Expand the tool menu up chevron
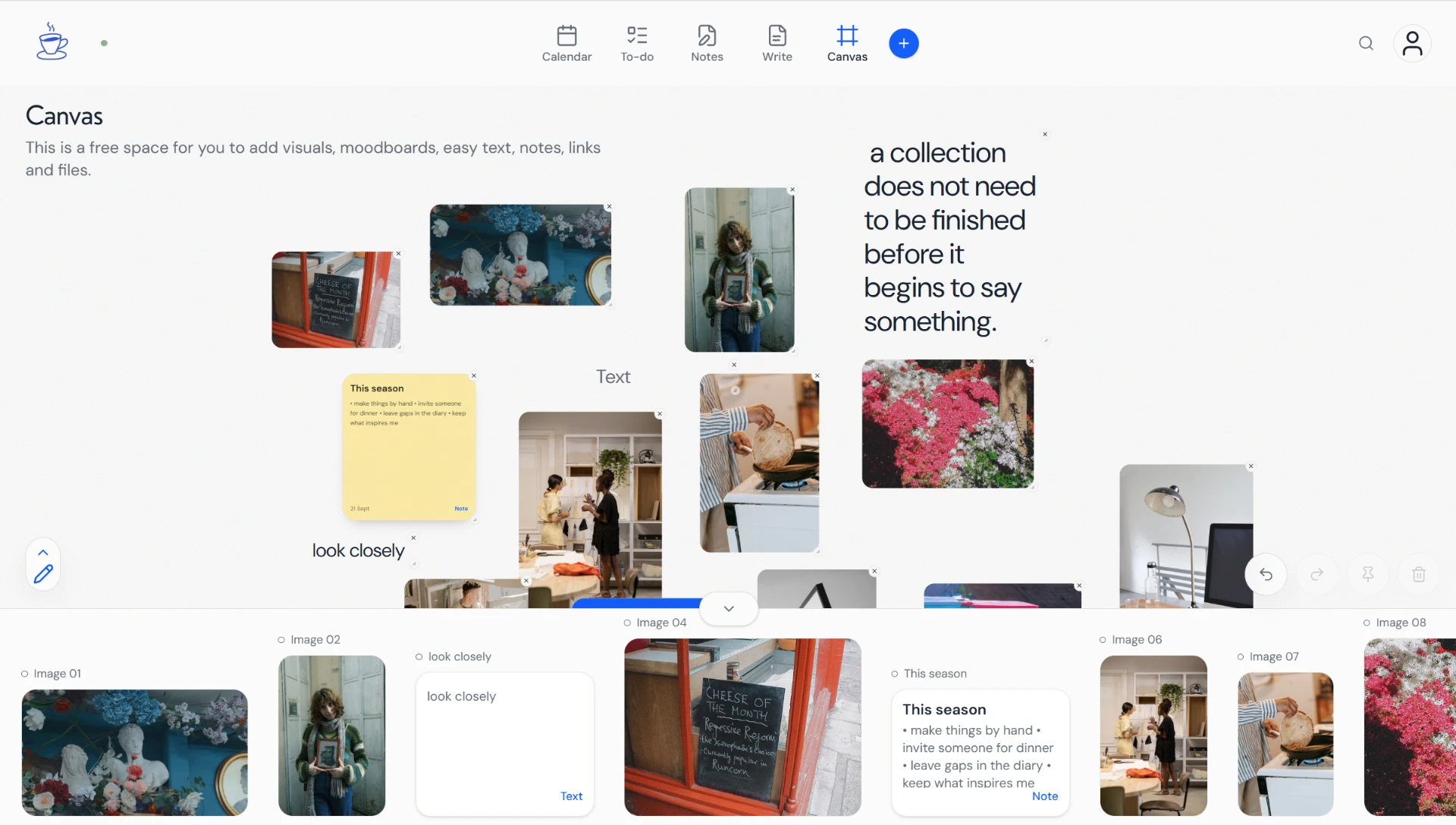Viewport: 1456px width, 825px height. click(x=43, y=552)
